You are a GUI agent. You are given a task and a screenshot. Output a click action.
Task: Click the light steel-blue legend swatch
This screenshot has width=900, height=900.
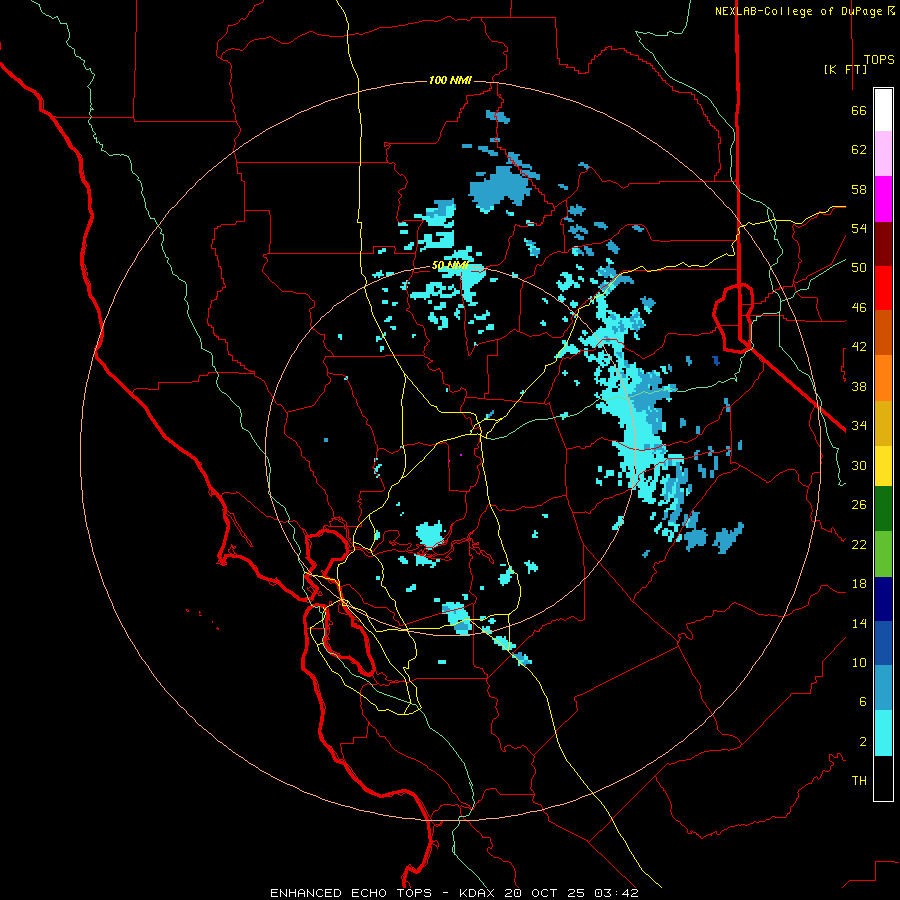click(x=883, y=688)
